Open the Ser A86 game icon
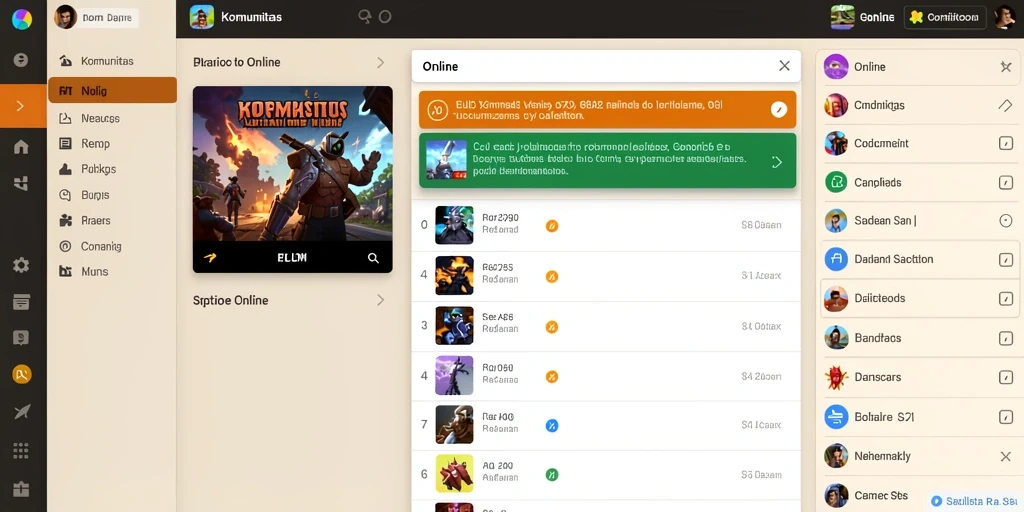This screenshot has height=512, width=1024. tap(454, 325)
